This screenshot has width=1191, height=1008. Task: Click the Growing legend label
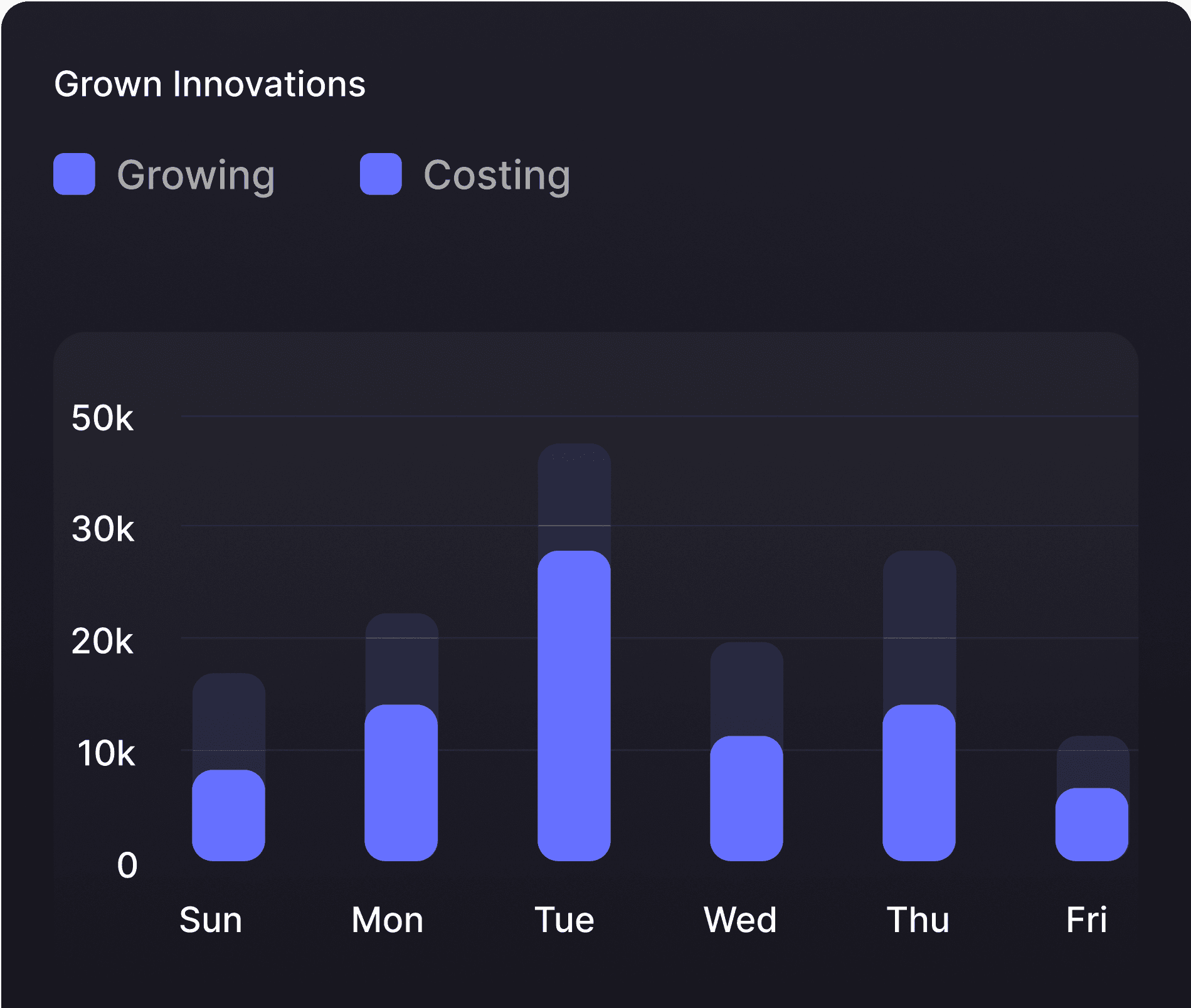click(x=196, y=176)
